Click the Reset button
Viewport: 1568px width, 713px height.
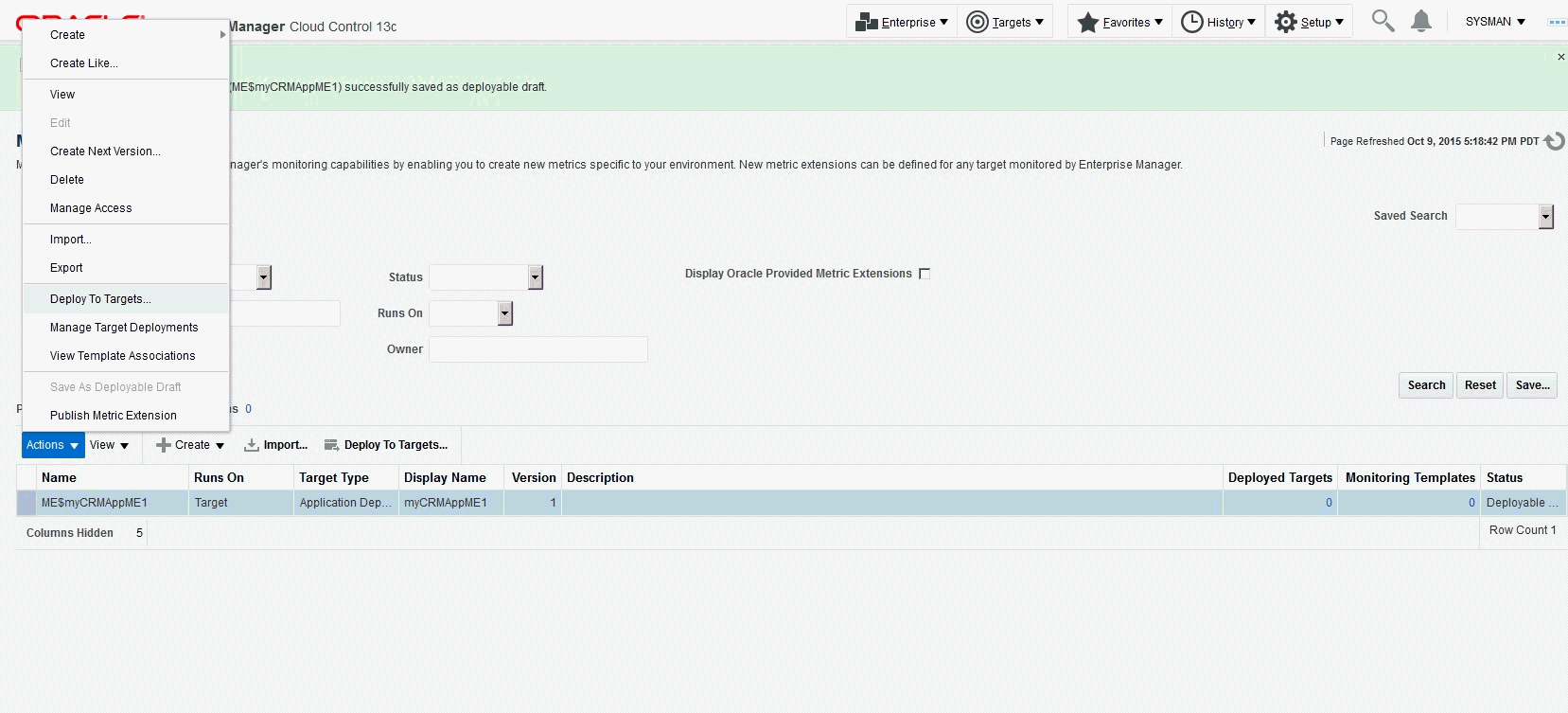[x=1480, y=385]
